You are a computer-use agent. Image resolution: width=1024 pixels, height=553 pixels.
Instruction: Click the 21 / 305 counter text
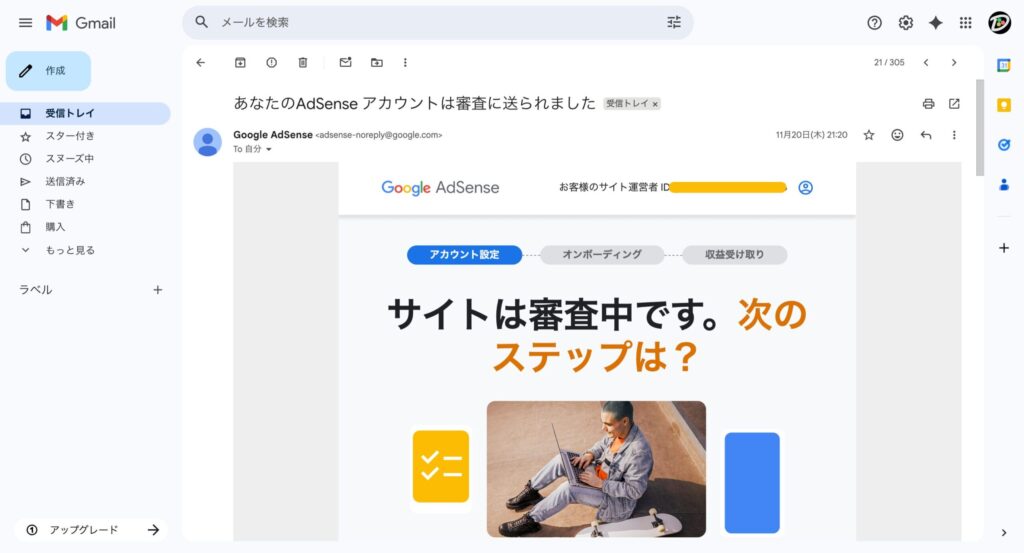click(x=889, y=63)
